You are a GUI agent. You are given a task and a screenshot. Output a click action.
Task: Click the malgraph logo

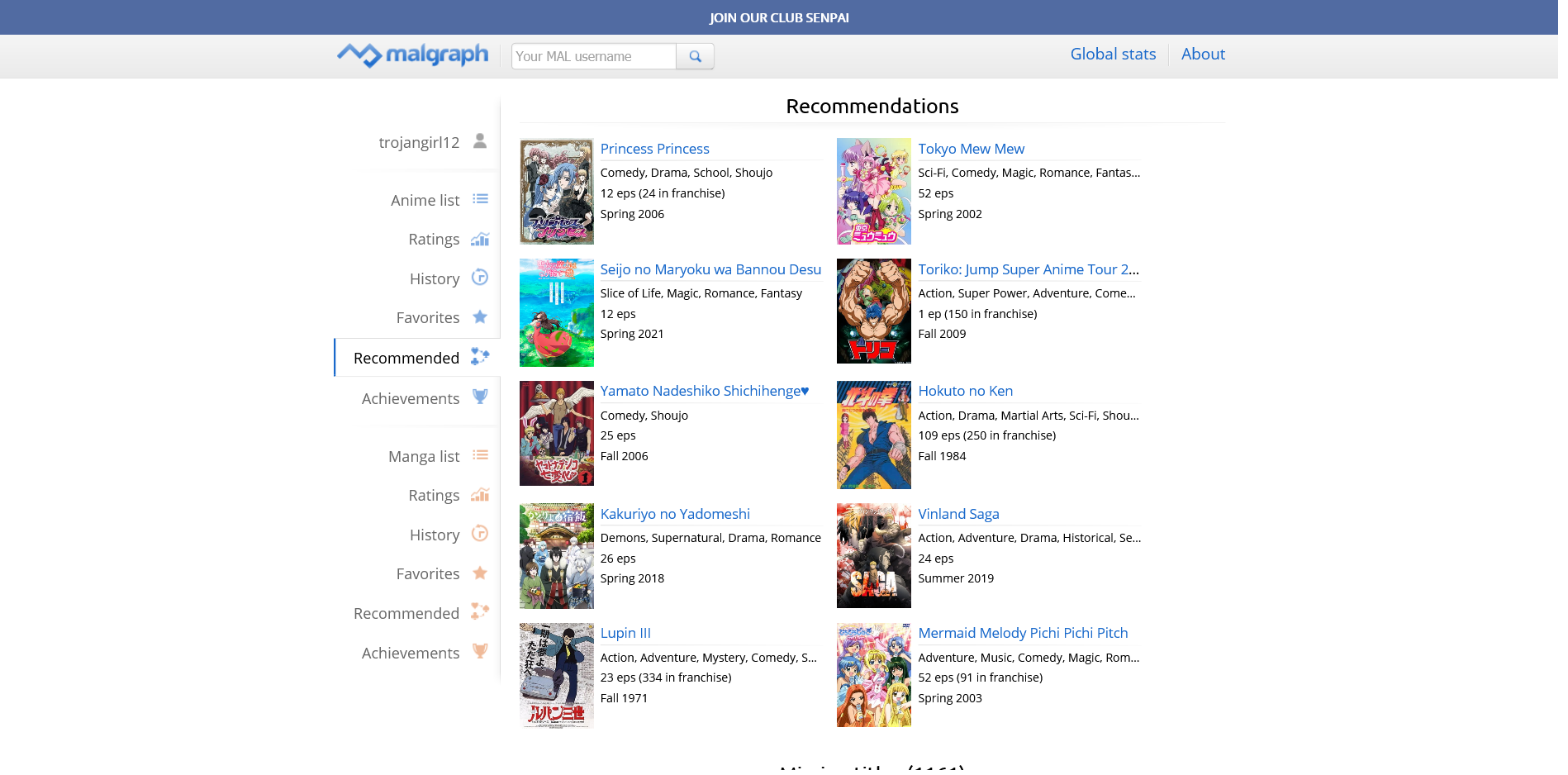click(413, 55)
